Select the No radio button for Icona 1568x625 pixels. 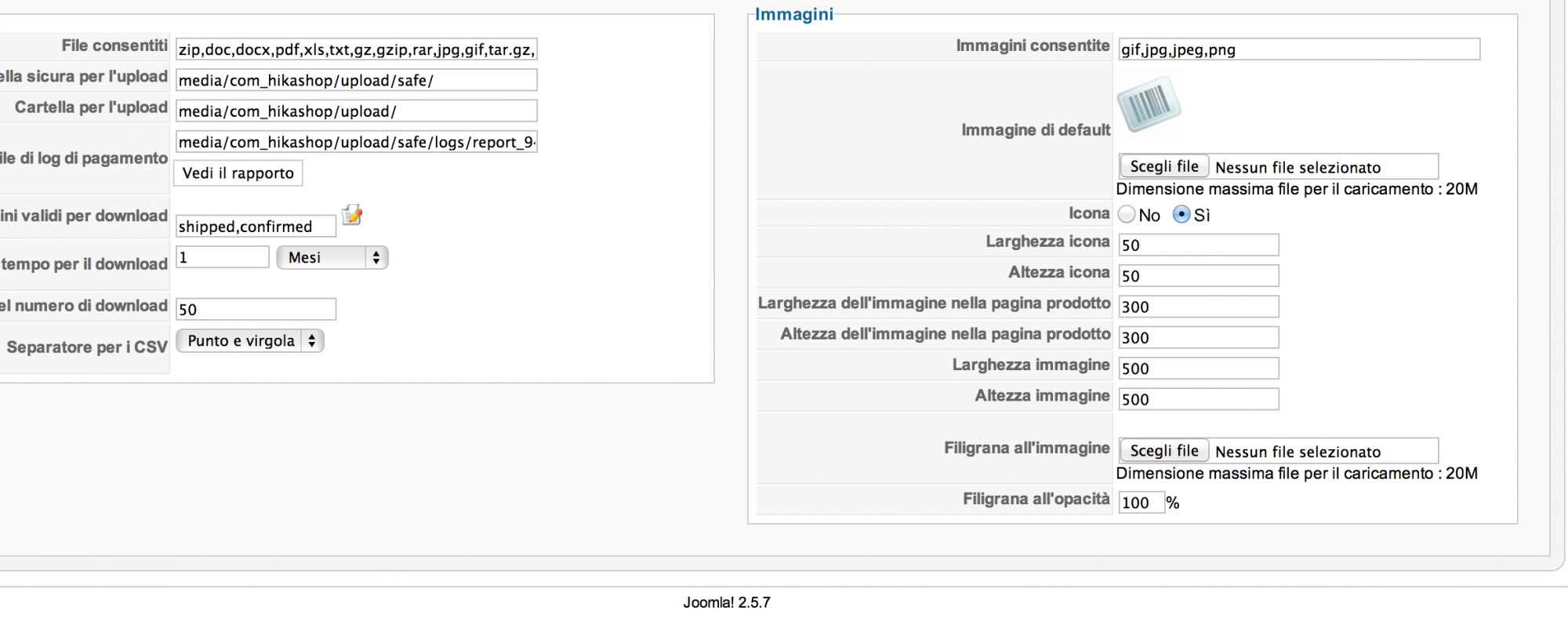pyautogui.click(x=1127, y=214)
